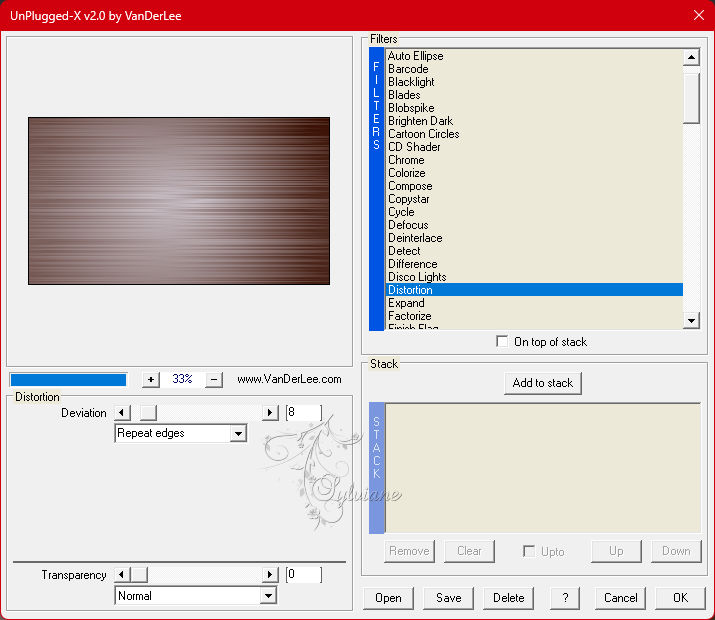
Task: Click the empty stack list box
Action: point(543,468)
